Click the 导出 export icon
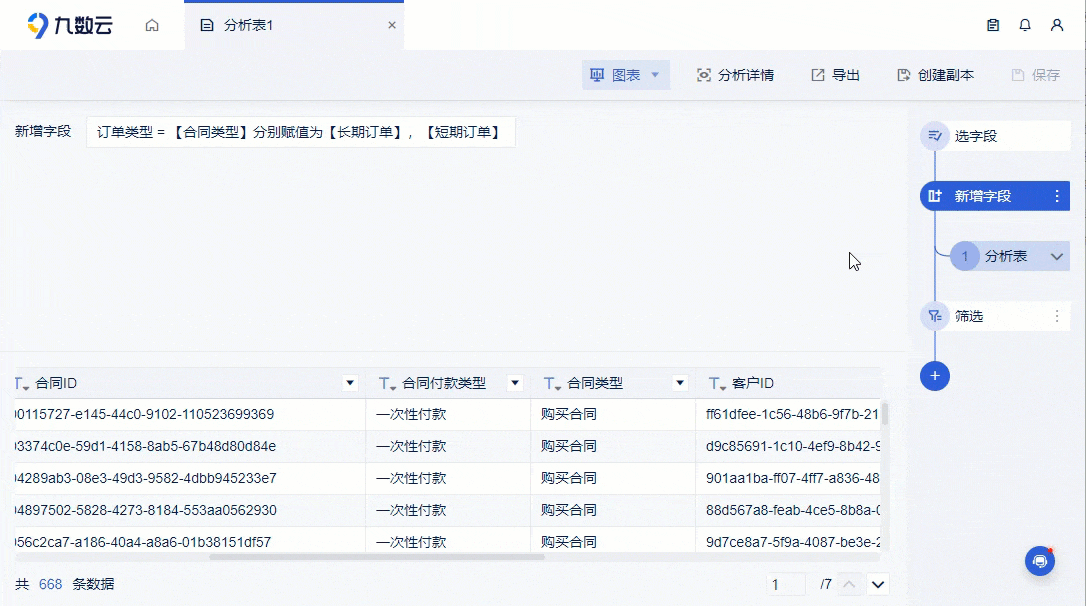This screenshot has width=1086, height=606. (x=815, y=74)
